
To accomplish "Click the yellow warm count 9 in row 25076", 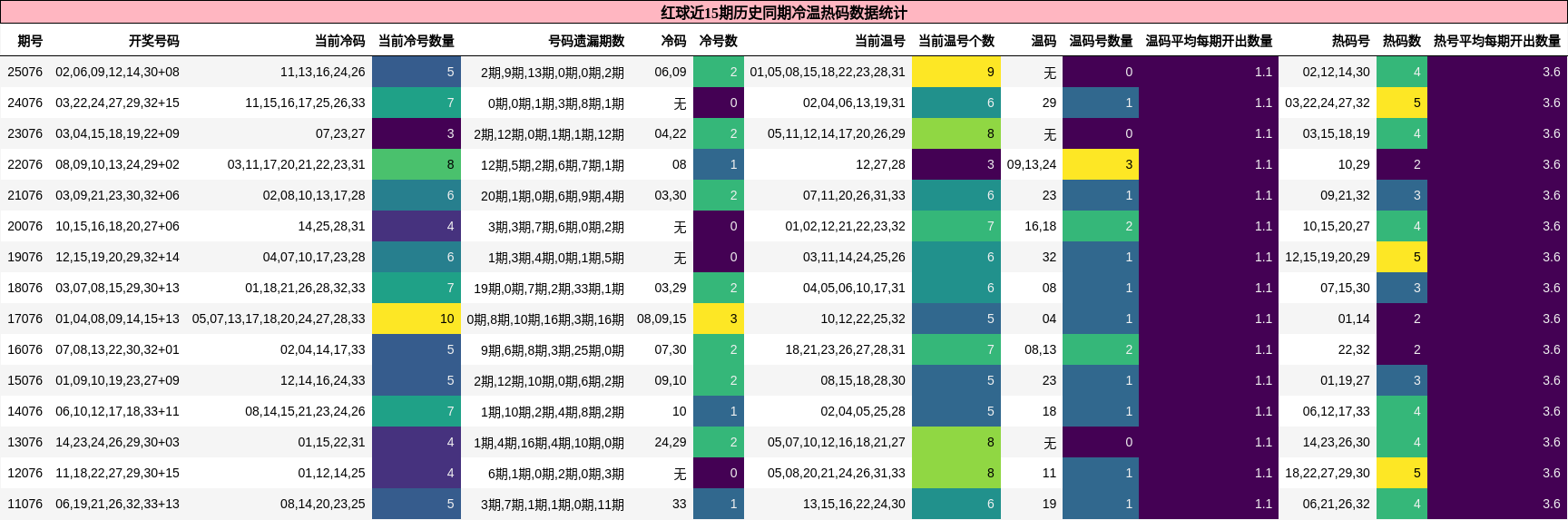I will 956,72.
